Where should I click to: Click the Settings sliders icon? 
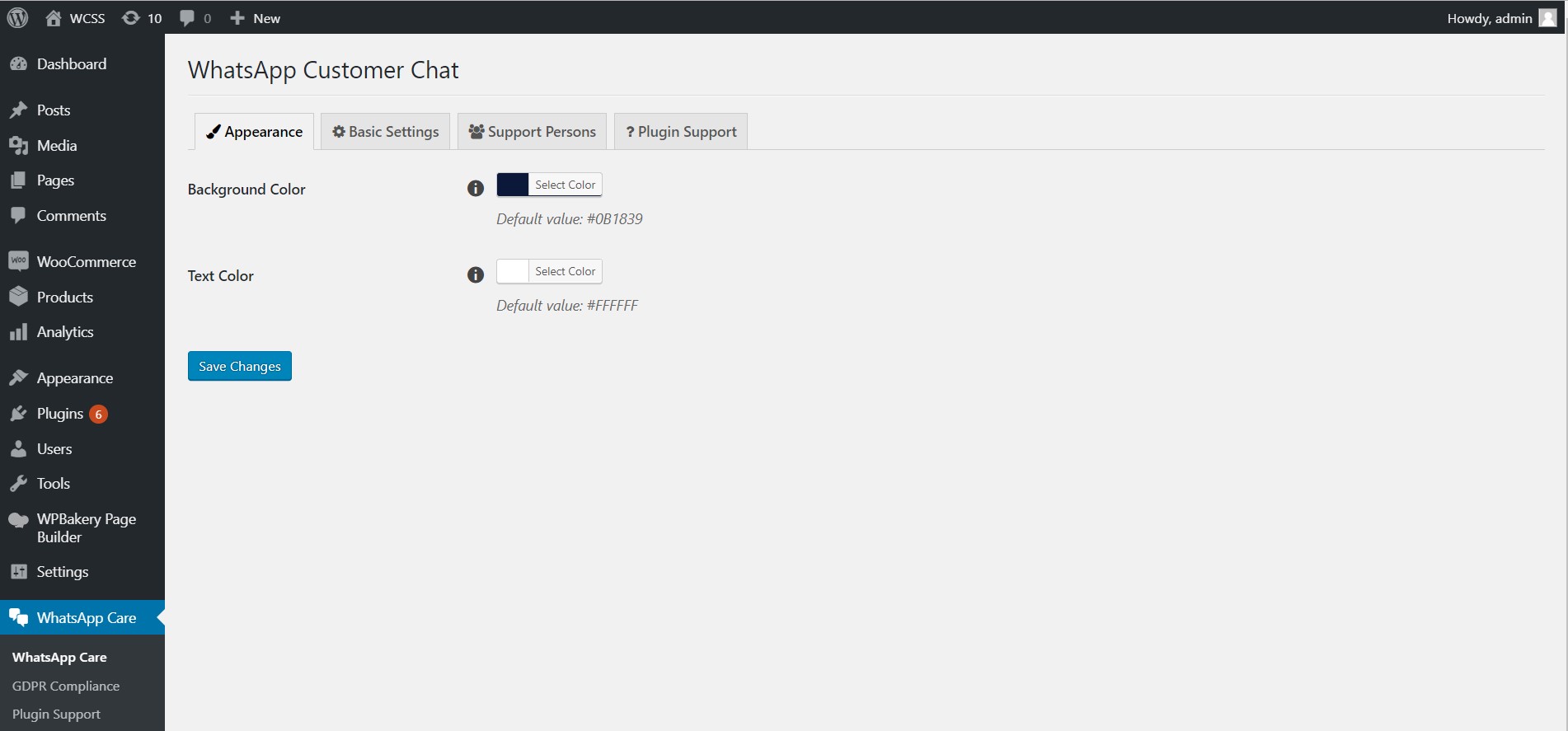point(18,572)
